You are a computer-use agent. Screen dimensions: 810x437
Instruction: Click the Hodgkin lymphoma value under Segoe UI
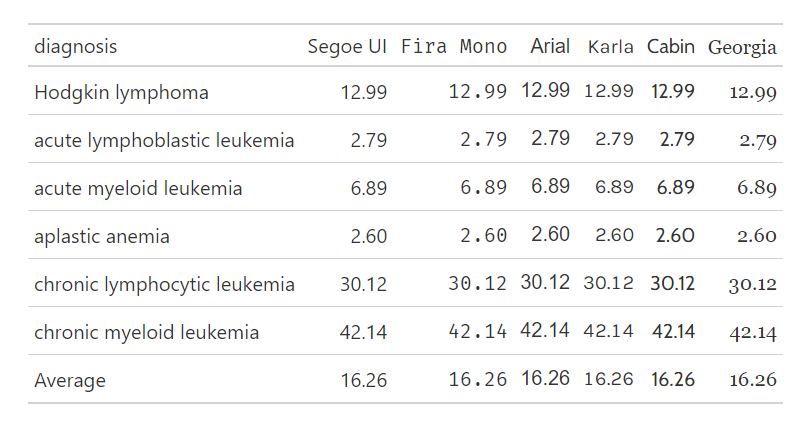click(x=363, y=93)
